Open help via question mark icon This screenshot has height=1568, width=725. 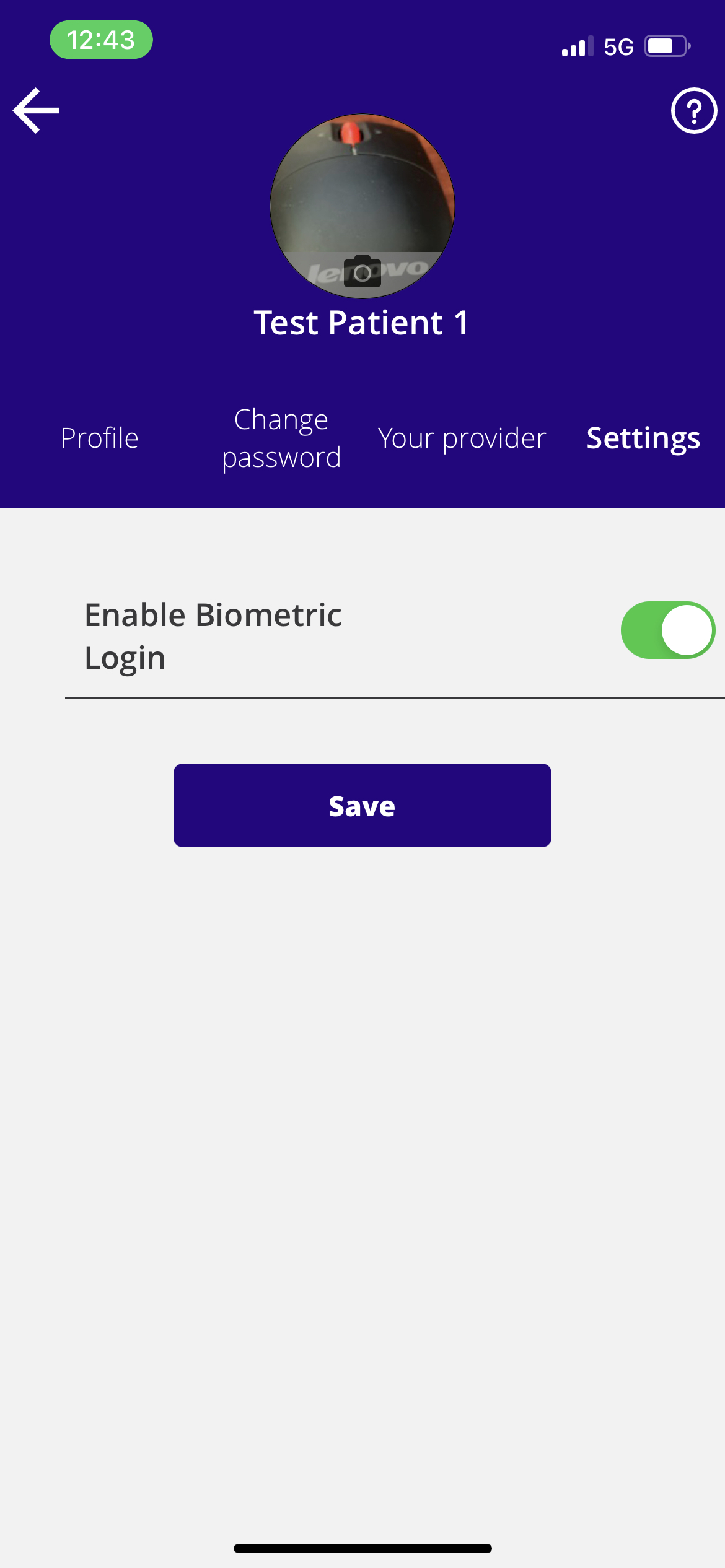(694, 111)
